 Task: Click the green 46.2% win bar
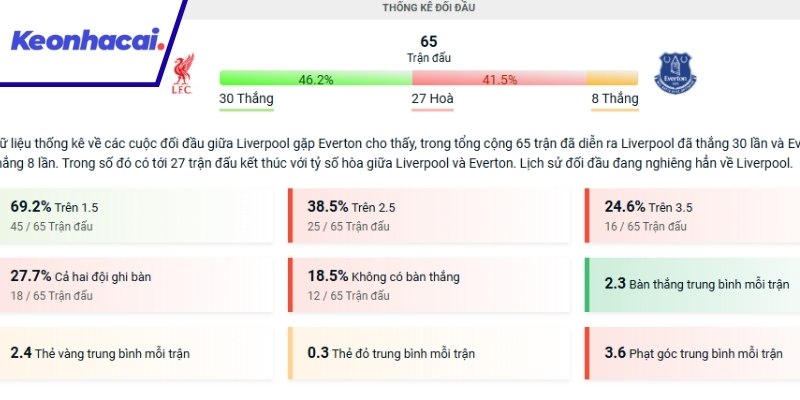coord(315,77)
